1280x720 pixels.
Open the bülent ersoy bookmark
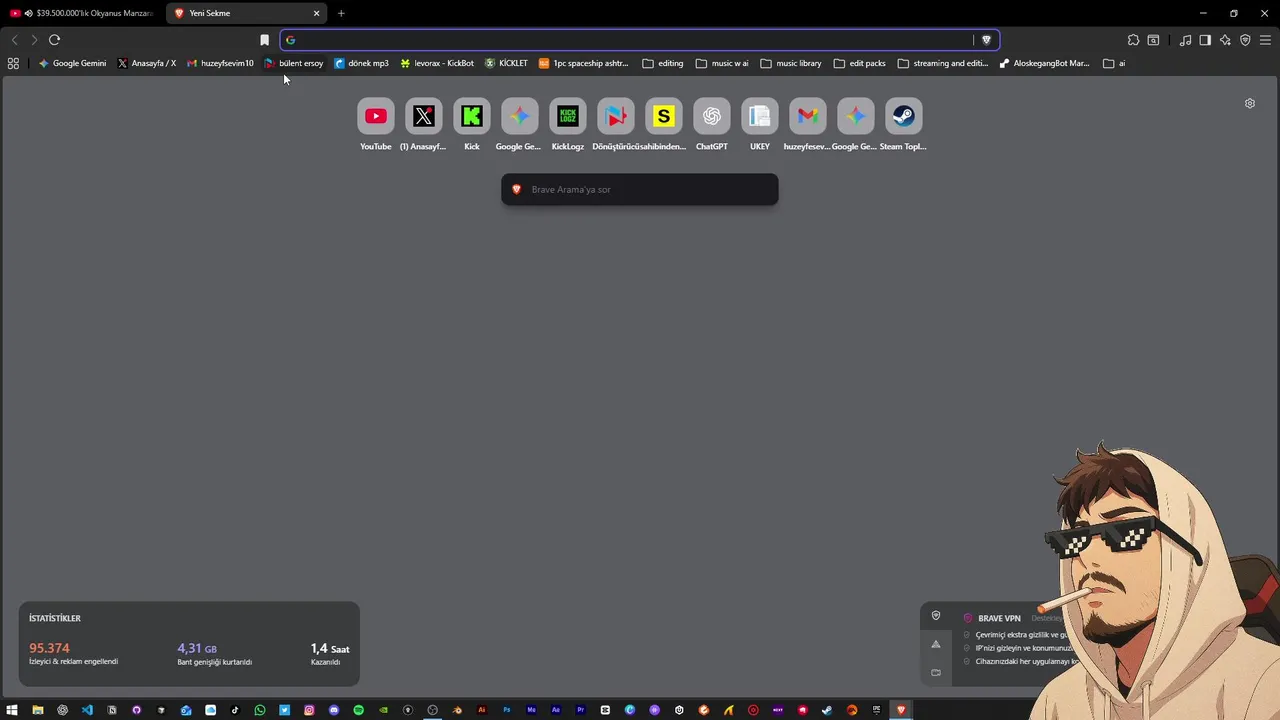point(294,63)
